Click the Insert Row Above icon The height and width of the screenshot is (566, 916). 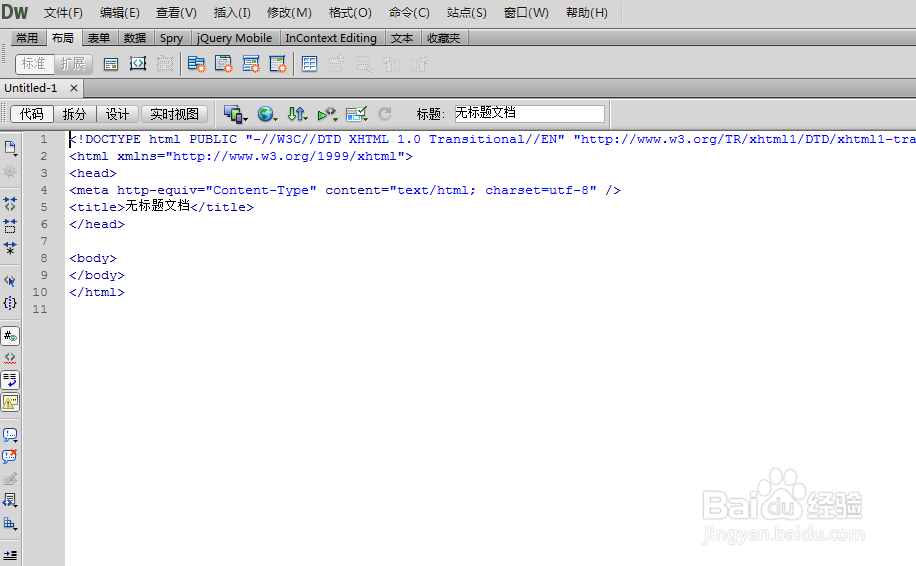(x=336, y=64)
